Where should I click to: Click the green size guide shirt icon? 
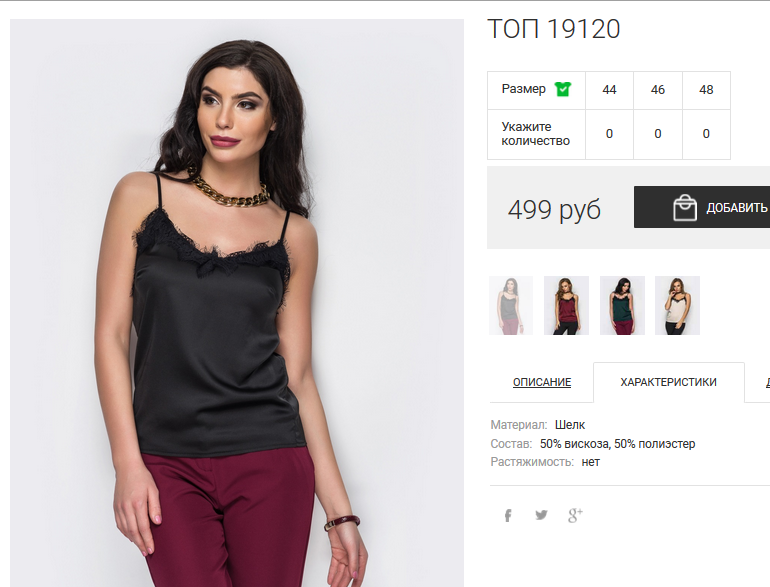coord(562,89)
